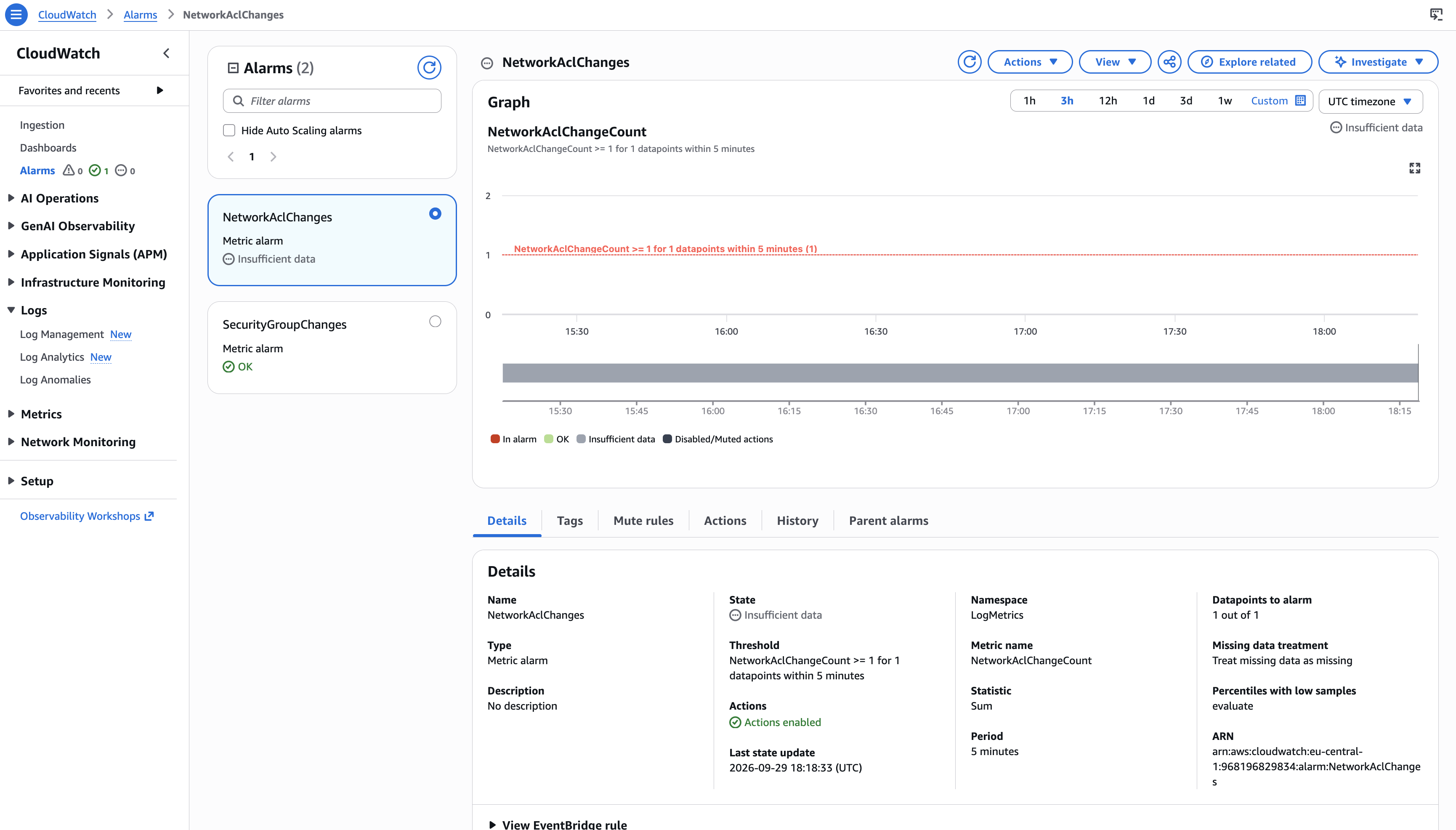The width and height of the screenshot is (1456, 830).
Task: Set graph range to 12h
Action: point(1108,100)
